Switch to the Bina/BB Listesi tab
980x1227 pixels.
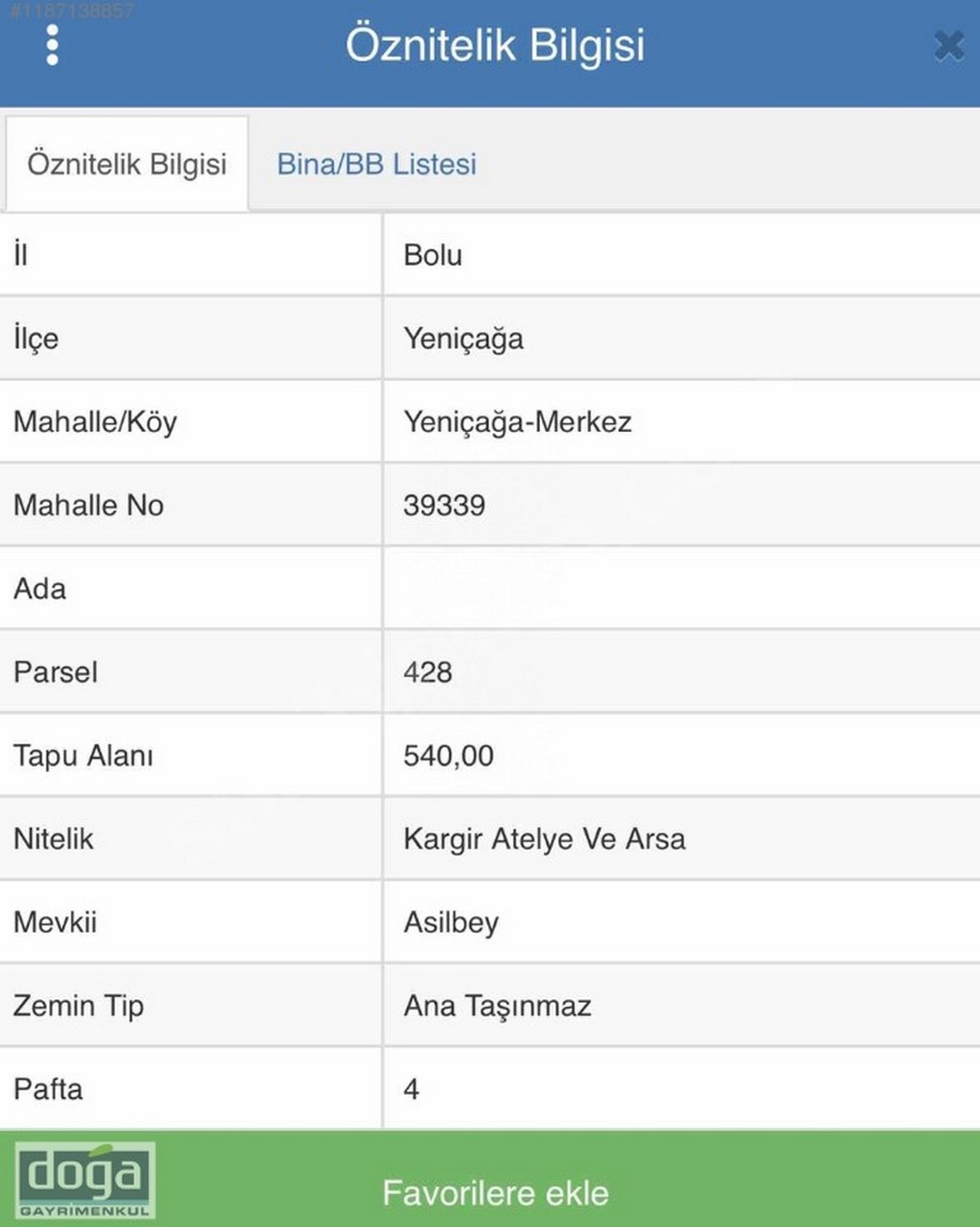click(x=377, y=164)
